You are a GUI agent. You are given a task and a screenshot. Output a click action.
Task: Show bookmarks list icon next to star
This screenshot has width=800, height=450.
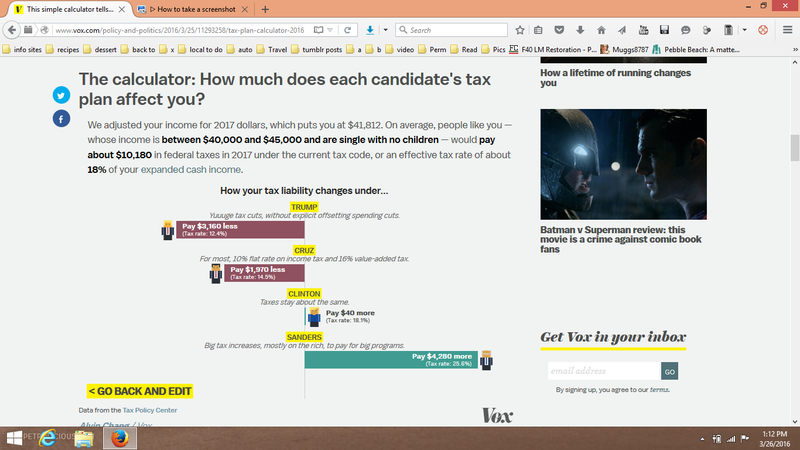tap(538, 30)
